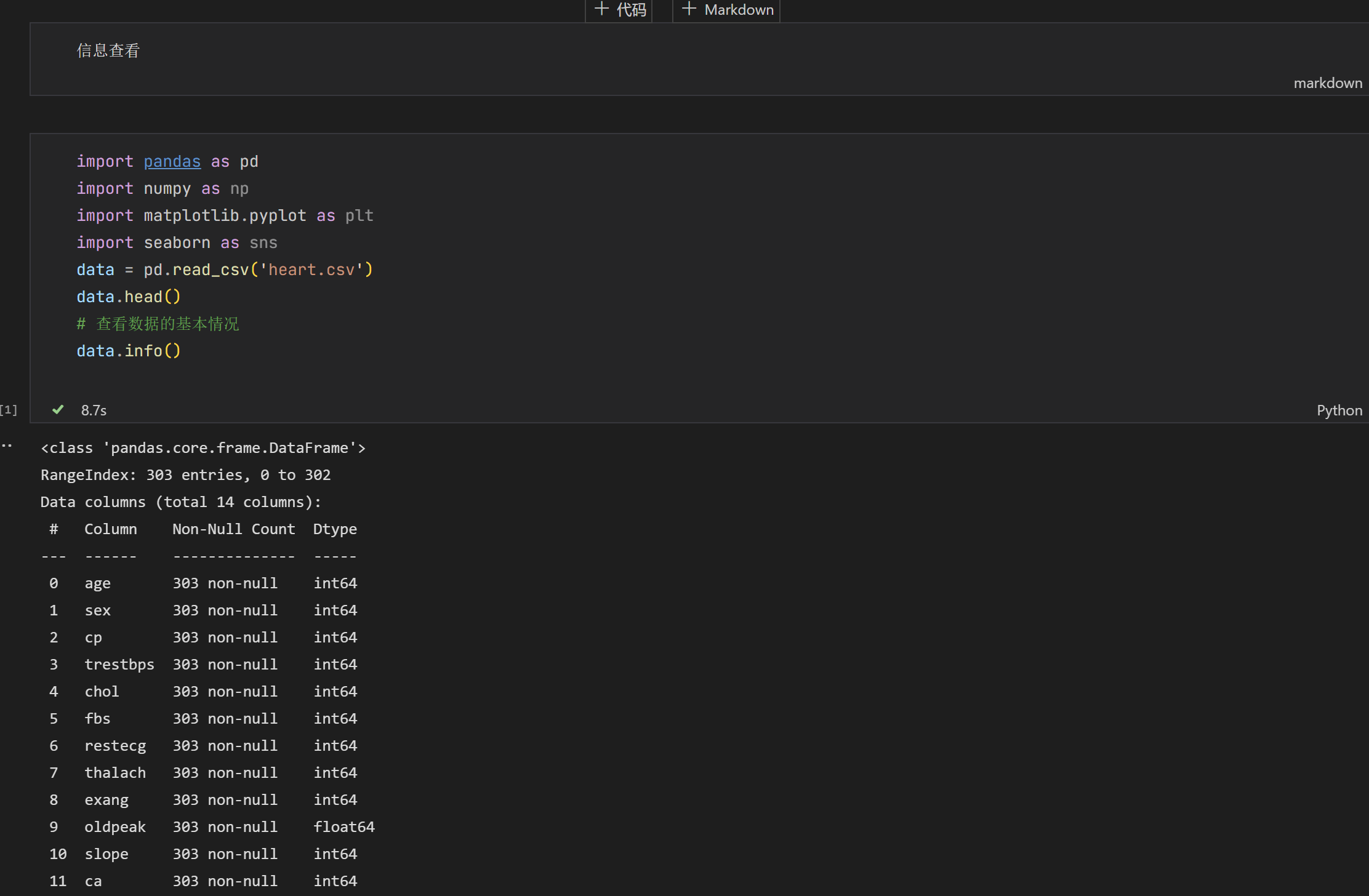Click the data.head() line
The height and width of the screenshot is (896, 1369).
pos(128,297)
